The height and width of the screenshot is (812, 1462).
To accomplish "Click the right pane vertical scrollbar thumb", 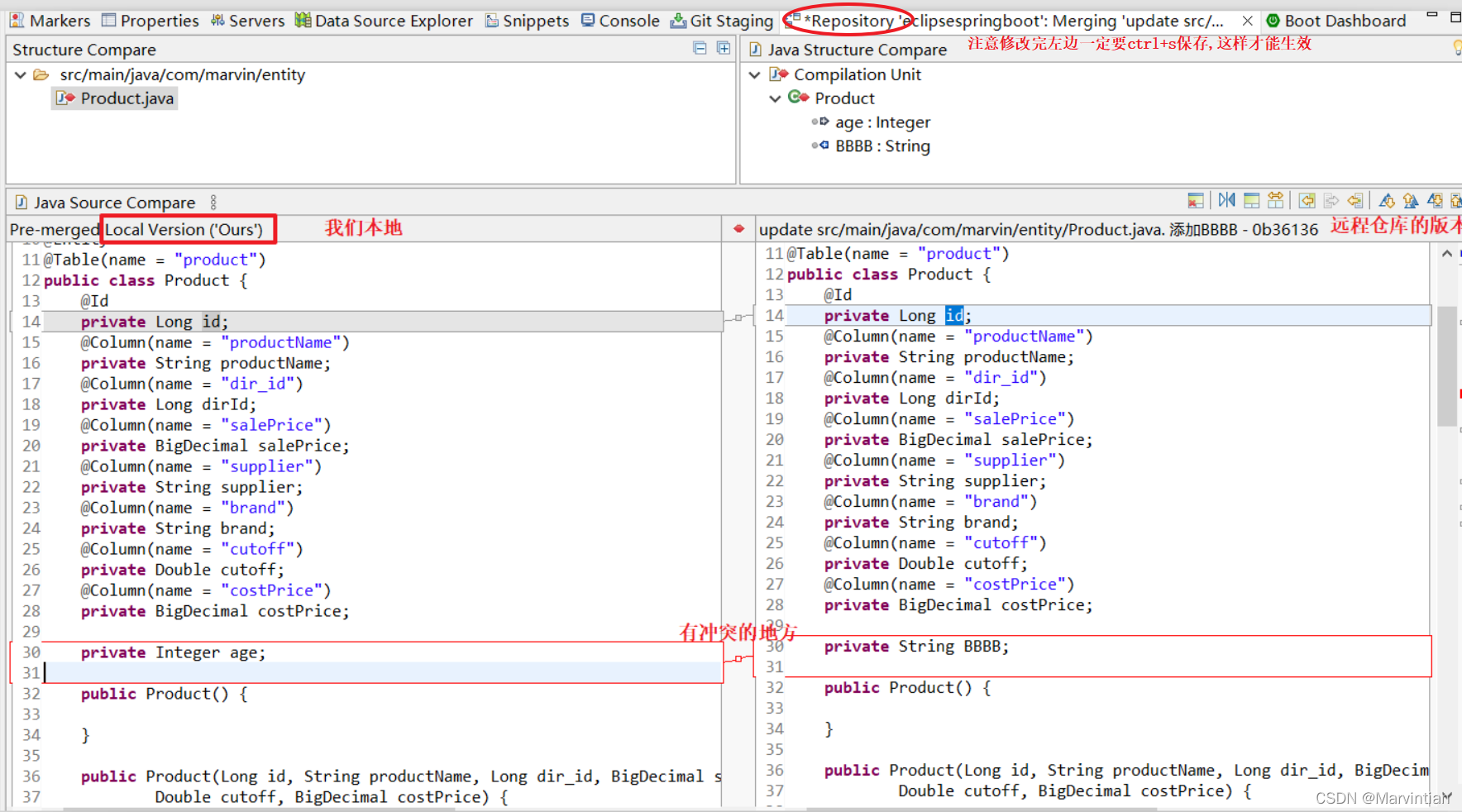I will [1446, 365].
